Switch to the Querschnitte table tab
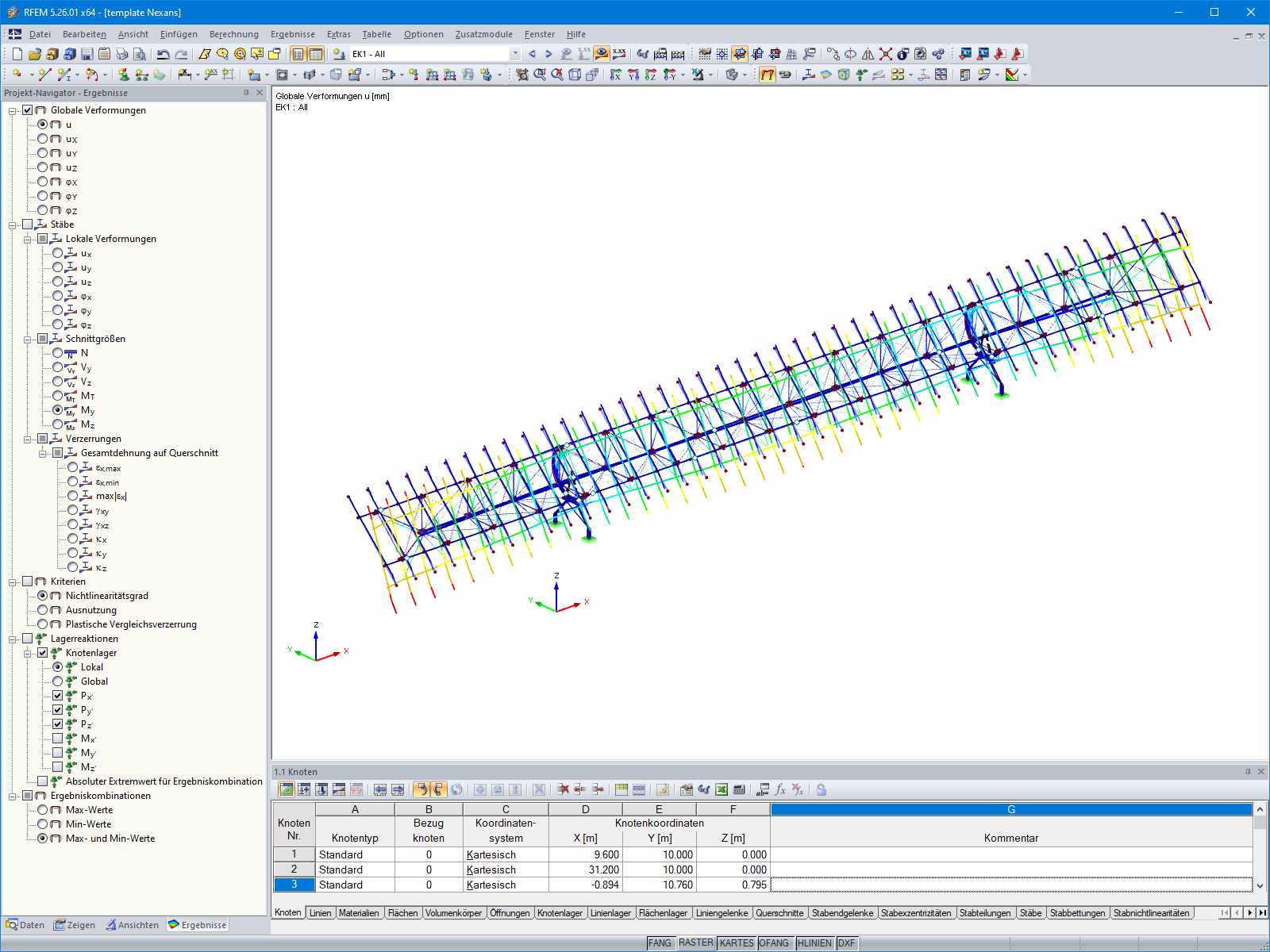This screenshot has height=952, width=1270. (x=779, y=913)
